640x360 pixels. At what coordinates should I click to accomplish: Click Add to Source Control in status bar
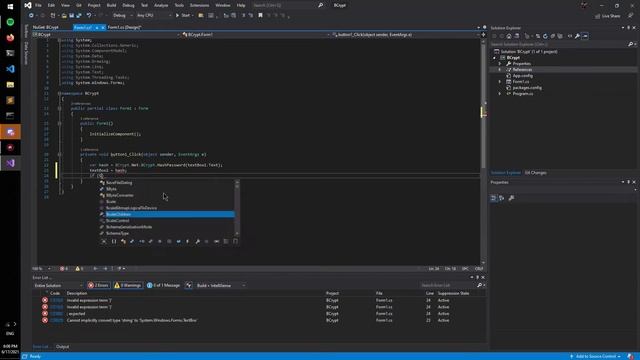pyautogui.click(x=596, y=356)
